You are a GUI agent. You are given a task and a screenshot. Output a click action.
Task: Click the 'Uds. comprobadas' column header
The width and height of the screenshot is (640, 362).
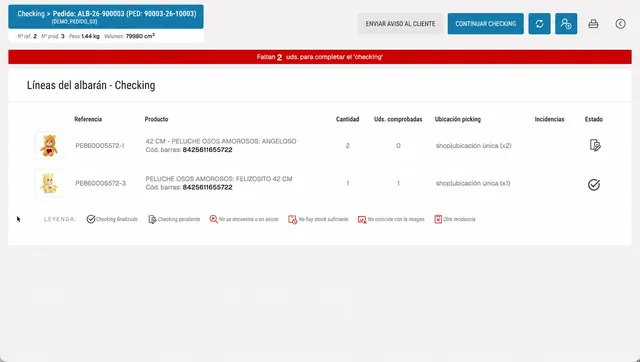pyautogui.click(x=398, y=119)
